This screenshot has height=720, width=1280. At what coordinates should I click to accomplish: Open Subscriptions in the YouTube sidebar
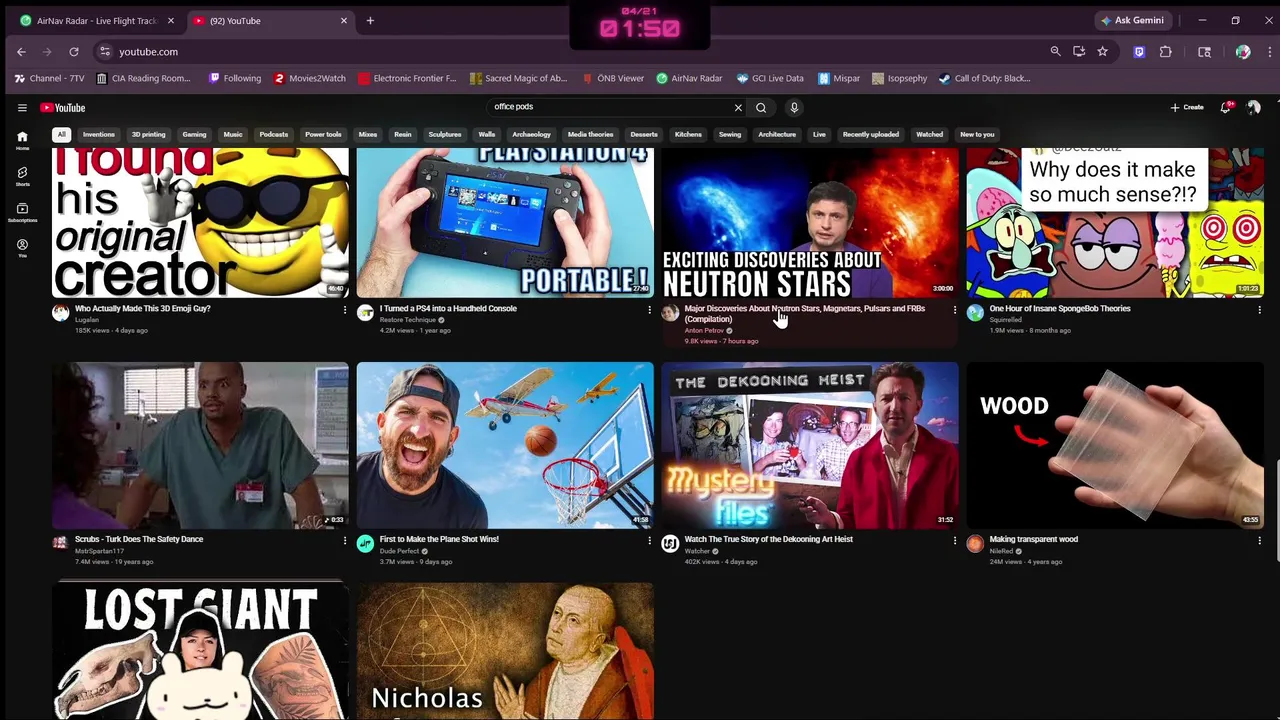click(x=22, y=213)
